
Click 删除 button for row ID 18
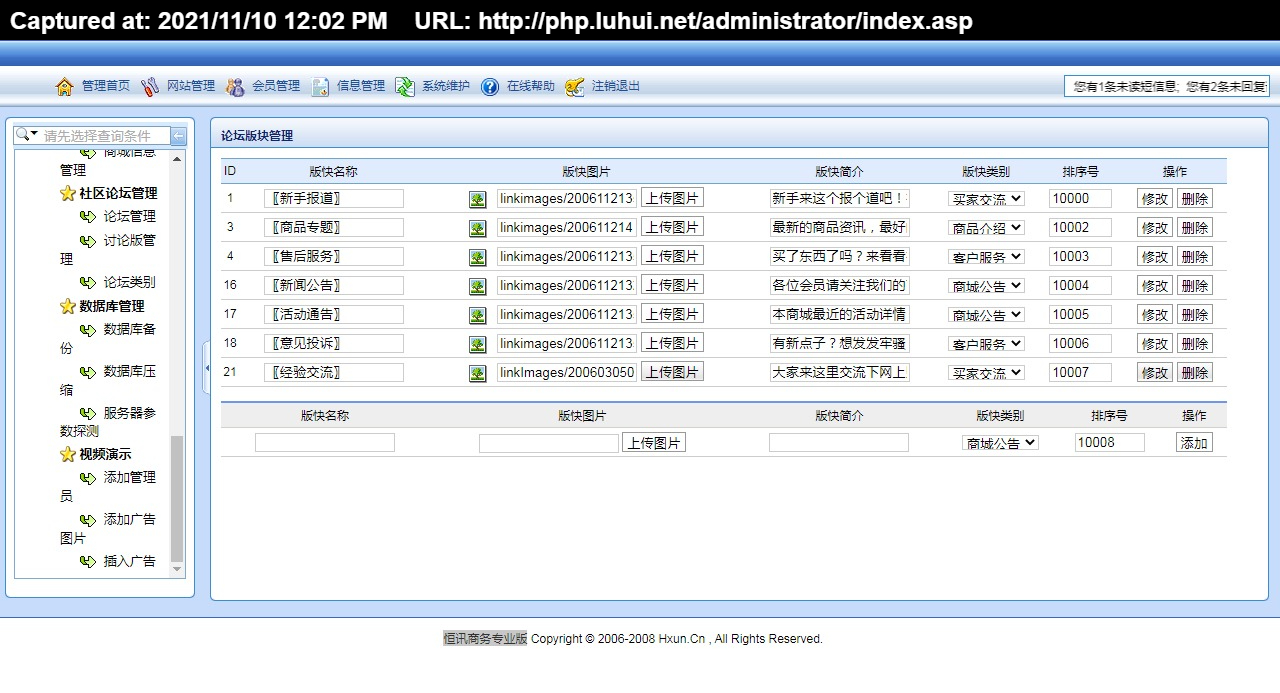[1195, 344]
